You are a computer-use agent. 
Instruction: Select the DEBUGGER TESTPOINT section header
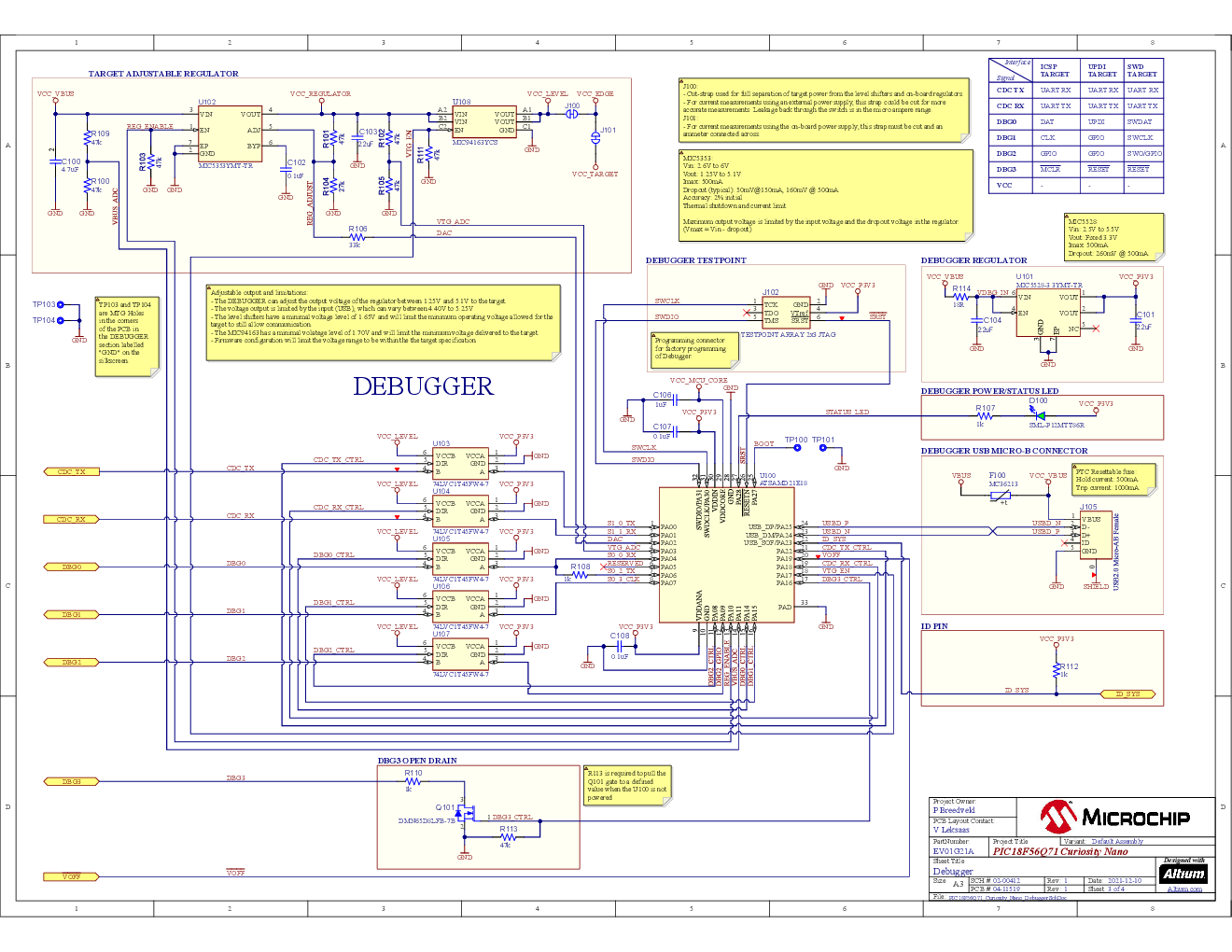tap(694, 259)
